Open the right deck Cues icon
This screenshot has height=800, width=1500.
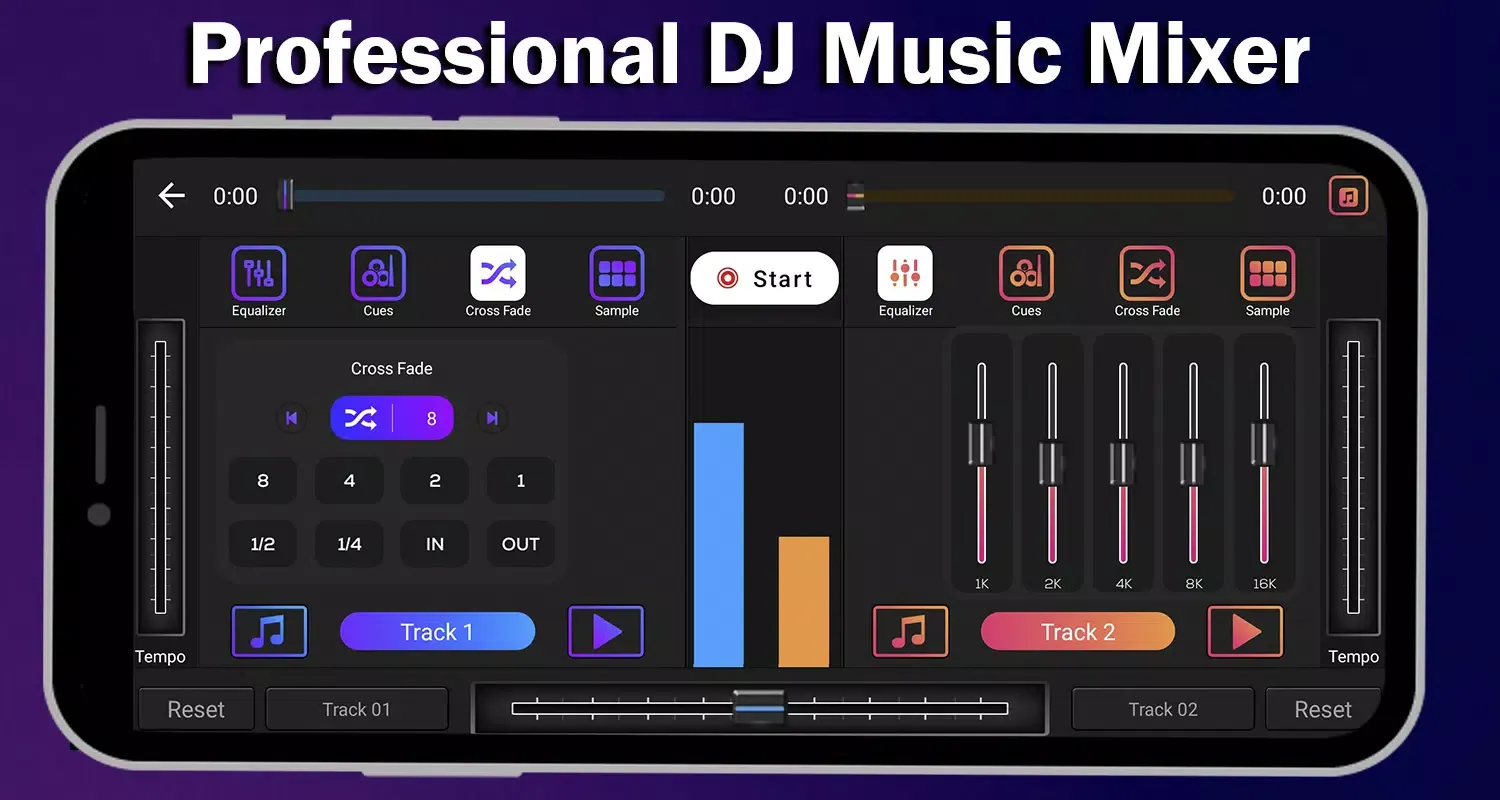pyautogui.click(x=1026, y=274)
